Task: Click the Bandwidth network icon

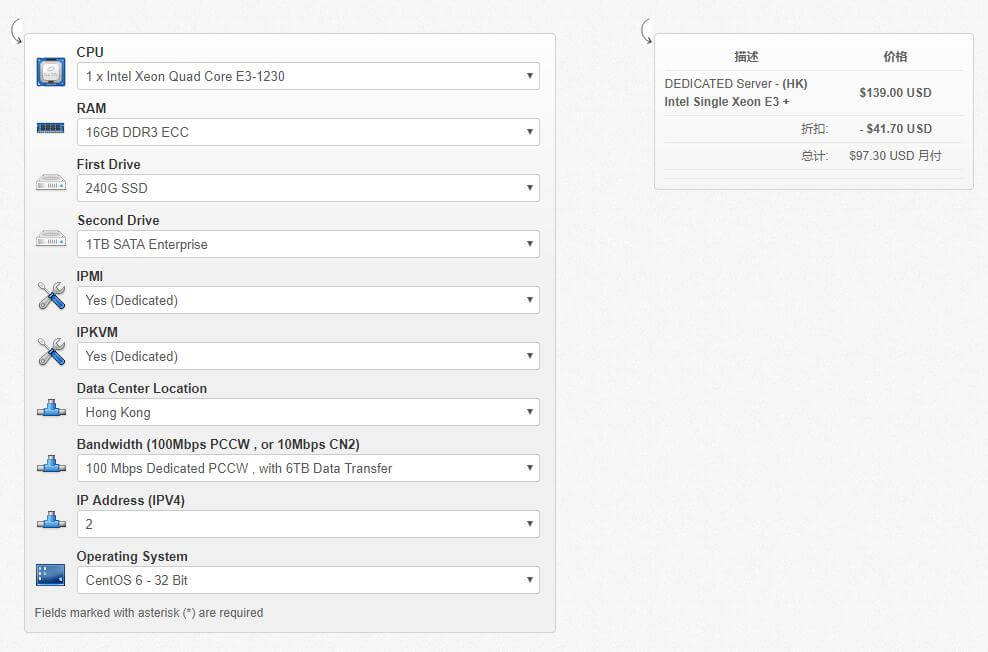Action: point(51,464)
